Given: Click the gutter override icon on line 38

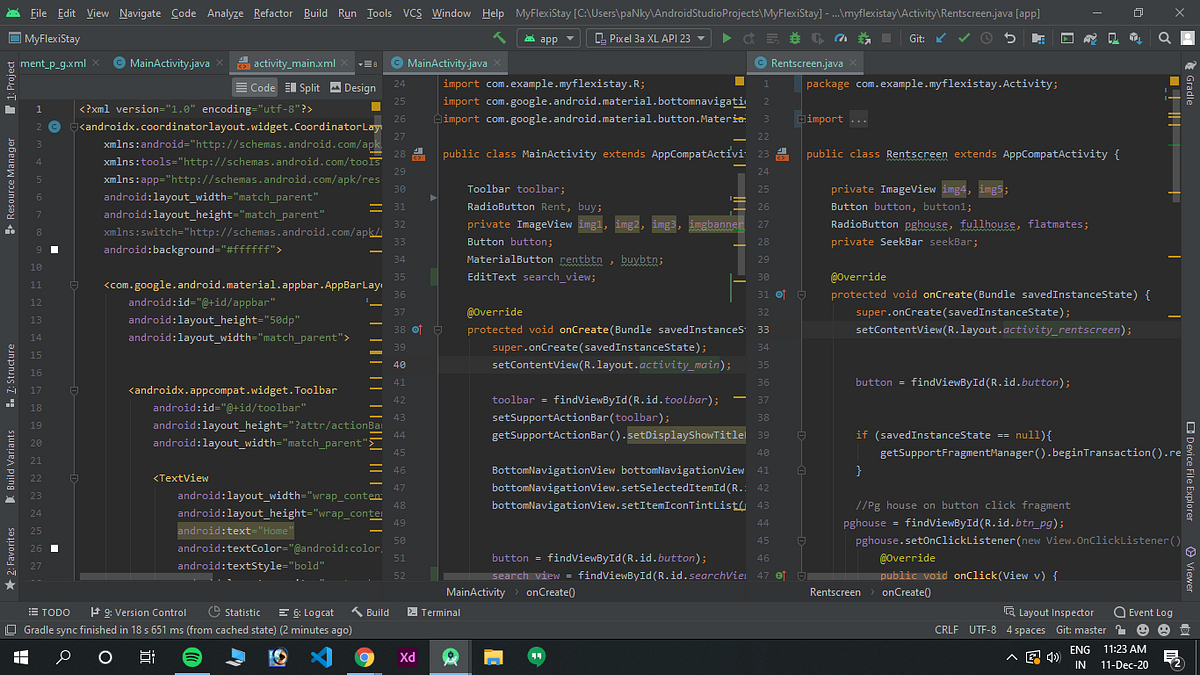Looking at the screenshot, I should pyautogui.click(x=415, y=329).
